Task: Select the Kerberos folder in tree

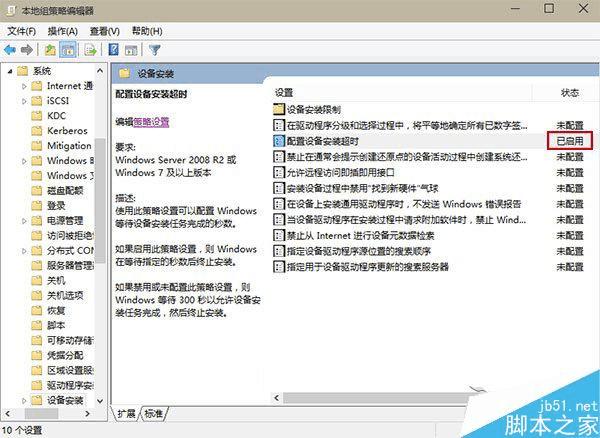Action: [59, 131]
